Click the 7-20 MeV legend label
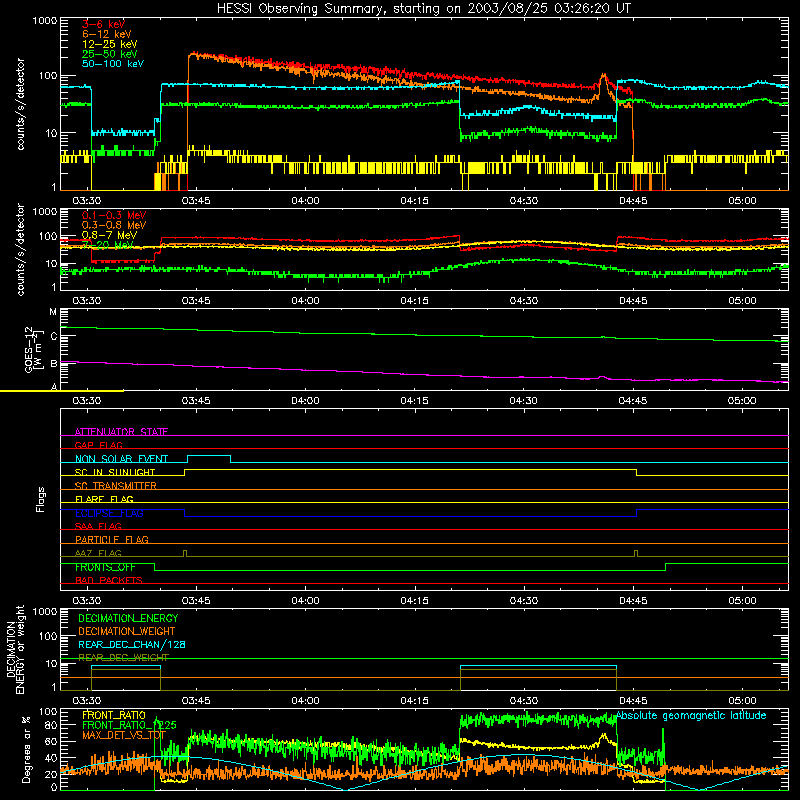The height and width of the screenshot is (800, 800). point(108,245)
